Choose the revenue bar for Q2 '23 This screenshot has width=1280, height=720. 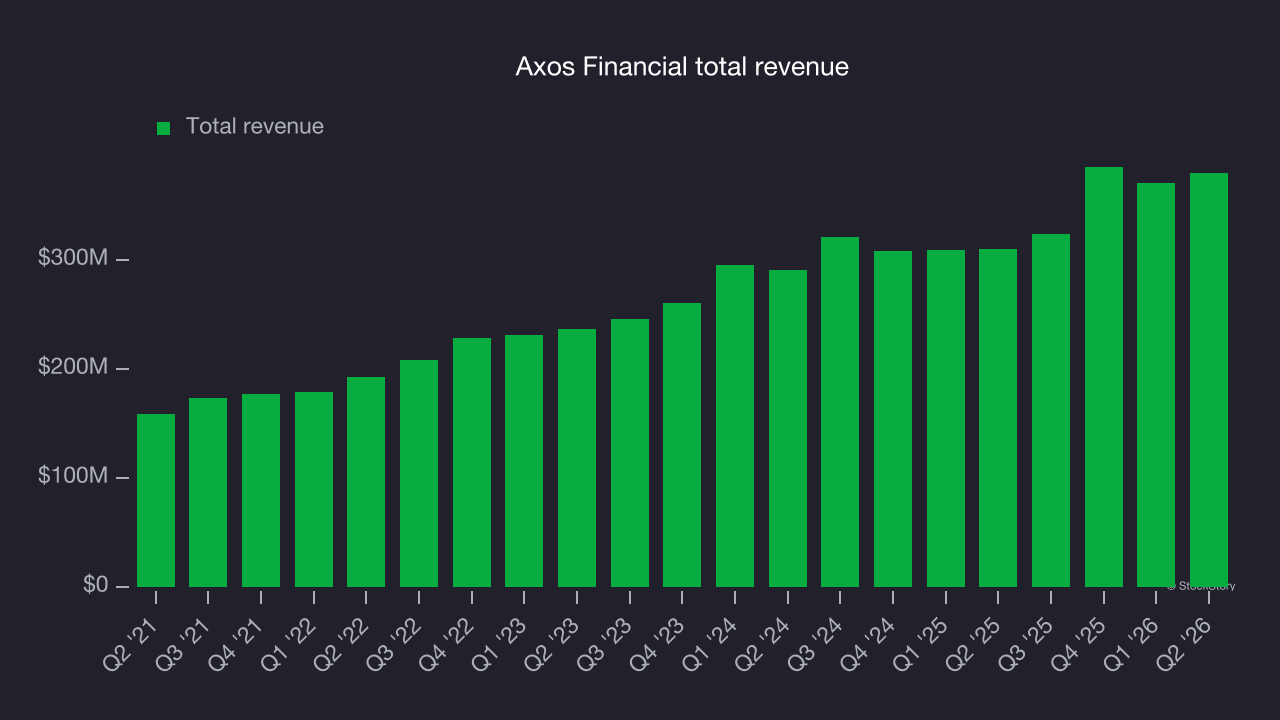click(x=577, y=458)
